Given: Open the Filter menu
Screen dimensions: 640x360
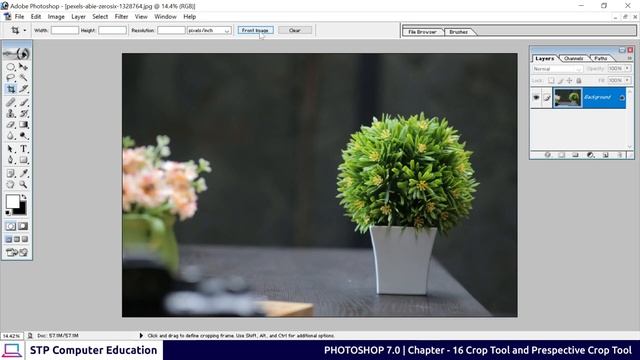Looking at the screenshot, I should pyautogui.click(x=121, y=17).
